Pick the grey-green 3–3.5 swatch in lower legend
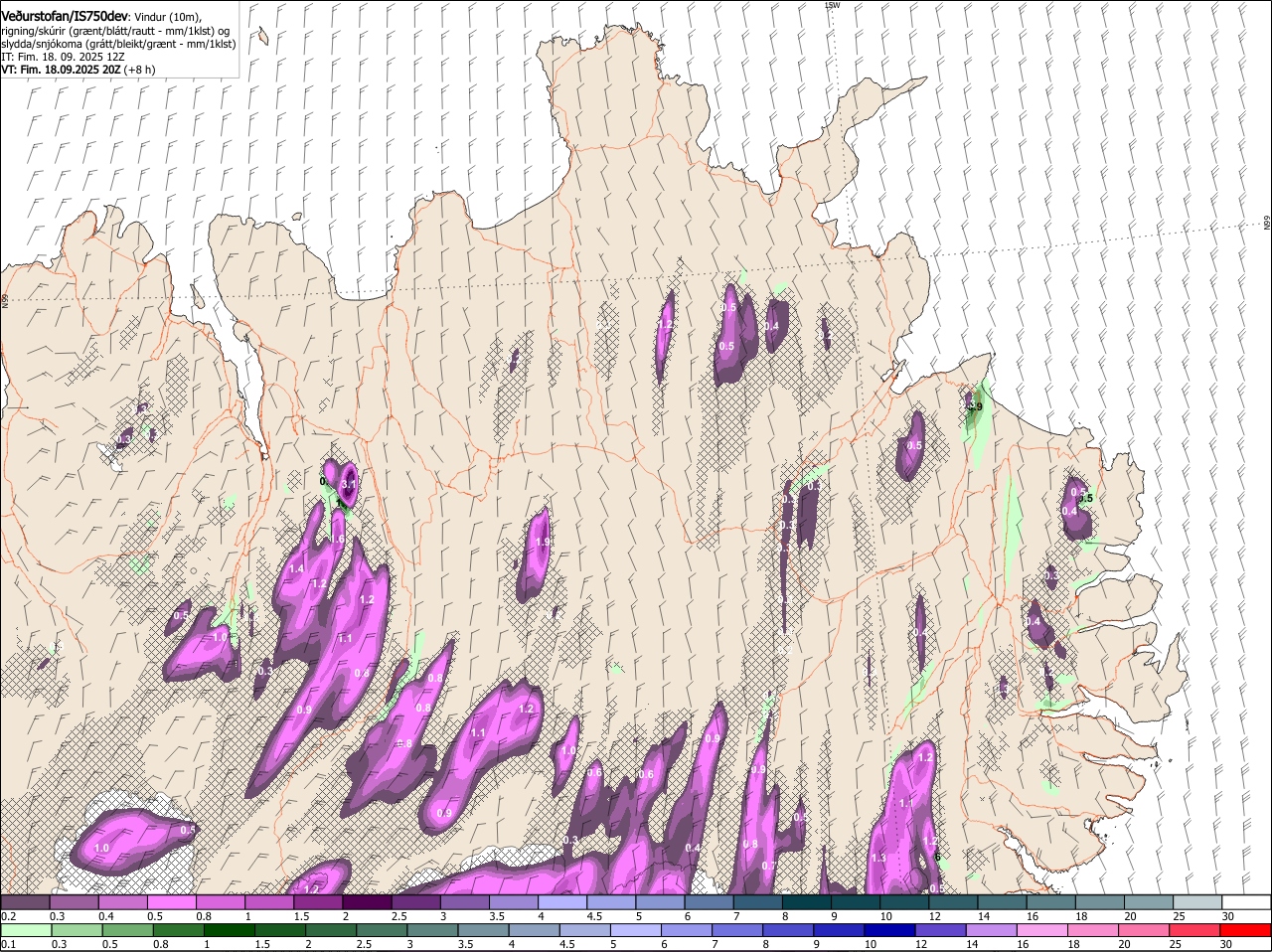 (x=433, y=930)
